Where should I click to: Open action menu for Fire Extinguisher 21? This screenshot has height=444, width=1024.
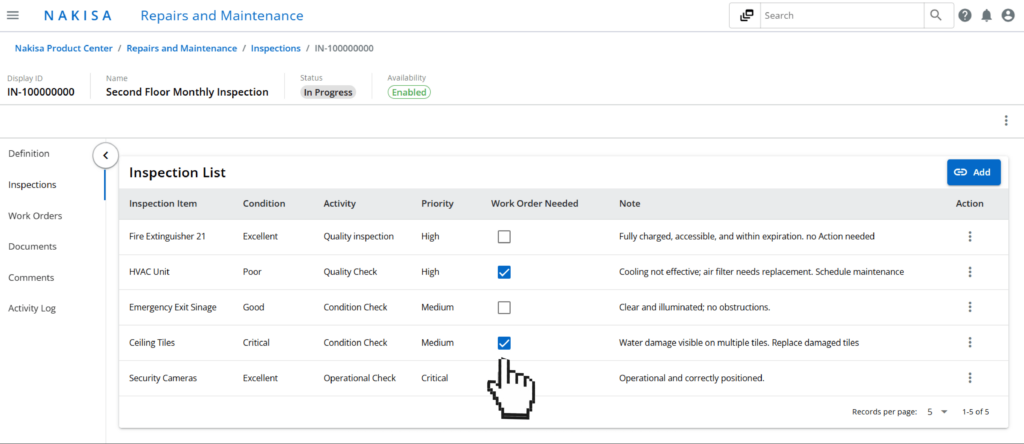tap(969, 237)
